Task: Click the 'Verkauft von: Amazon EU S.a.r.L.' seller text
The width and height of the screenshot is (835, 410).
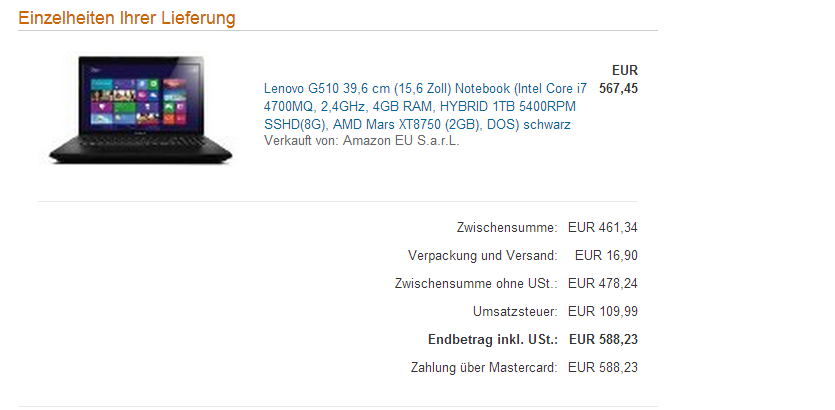Action: tap(362, 141)
